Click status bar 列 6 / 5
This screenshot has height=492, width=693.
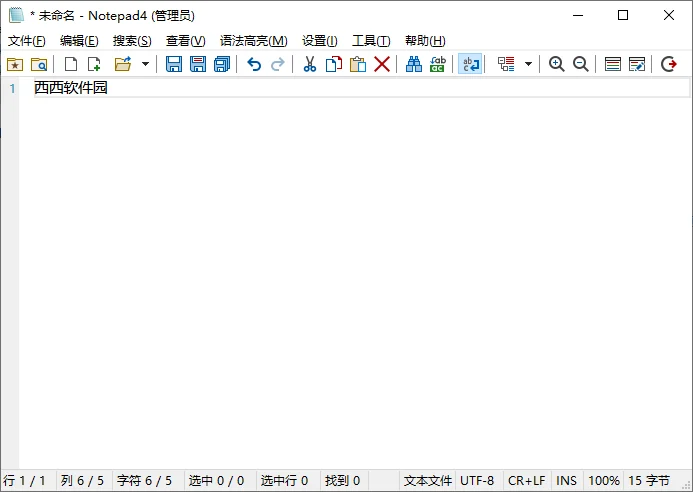click(x=82, y=481)
